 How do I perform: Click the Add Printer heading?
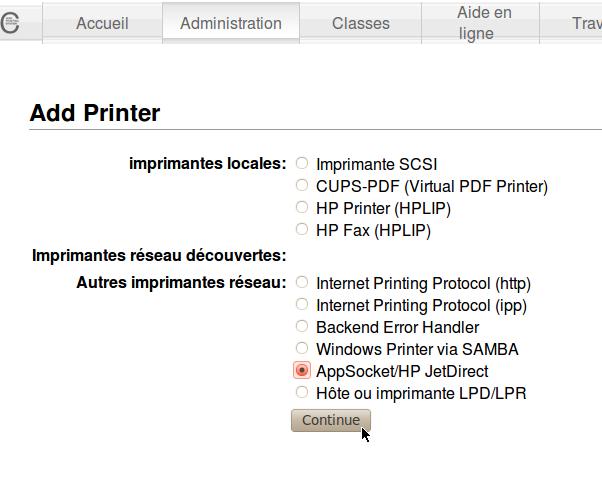click(x=95, y=113)
